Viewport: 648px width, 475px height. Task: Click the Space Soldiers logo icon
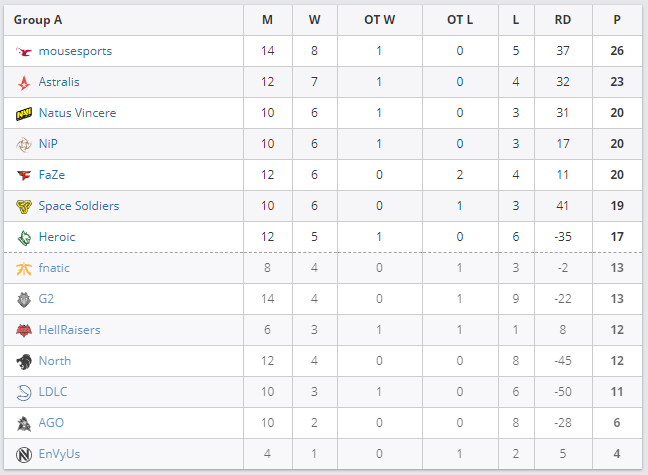pos(24,206)
